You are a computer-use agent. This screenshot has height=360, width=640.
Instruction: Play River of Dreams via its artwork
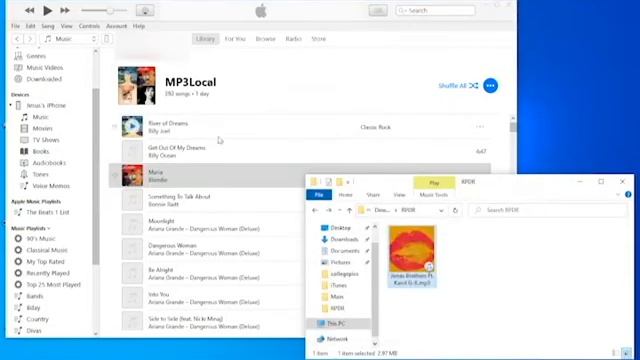132,127
